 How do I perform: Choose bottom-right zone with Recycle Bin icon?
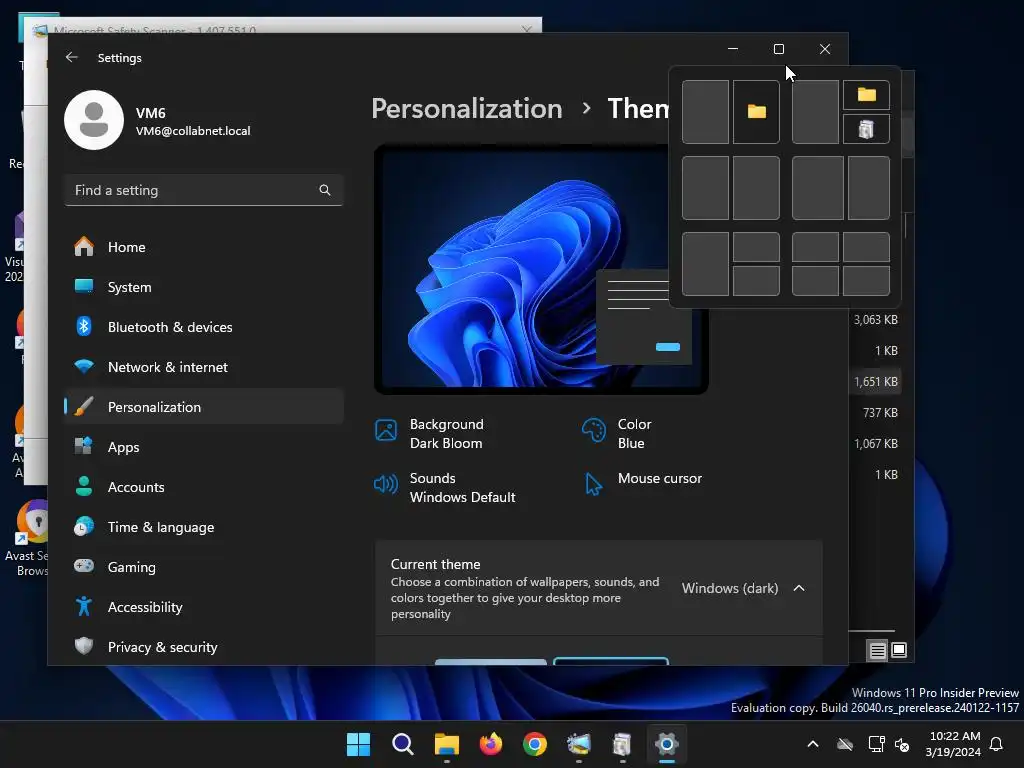[866, 129]
